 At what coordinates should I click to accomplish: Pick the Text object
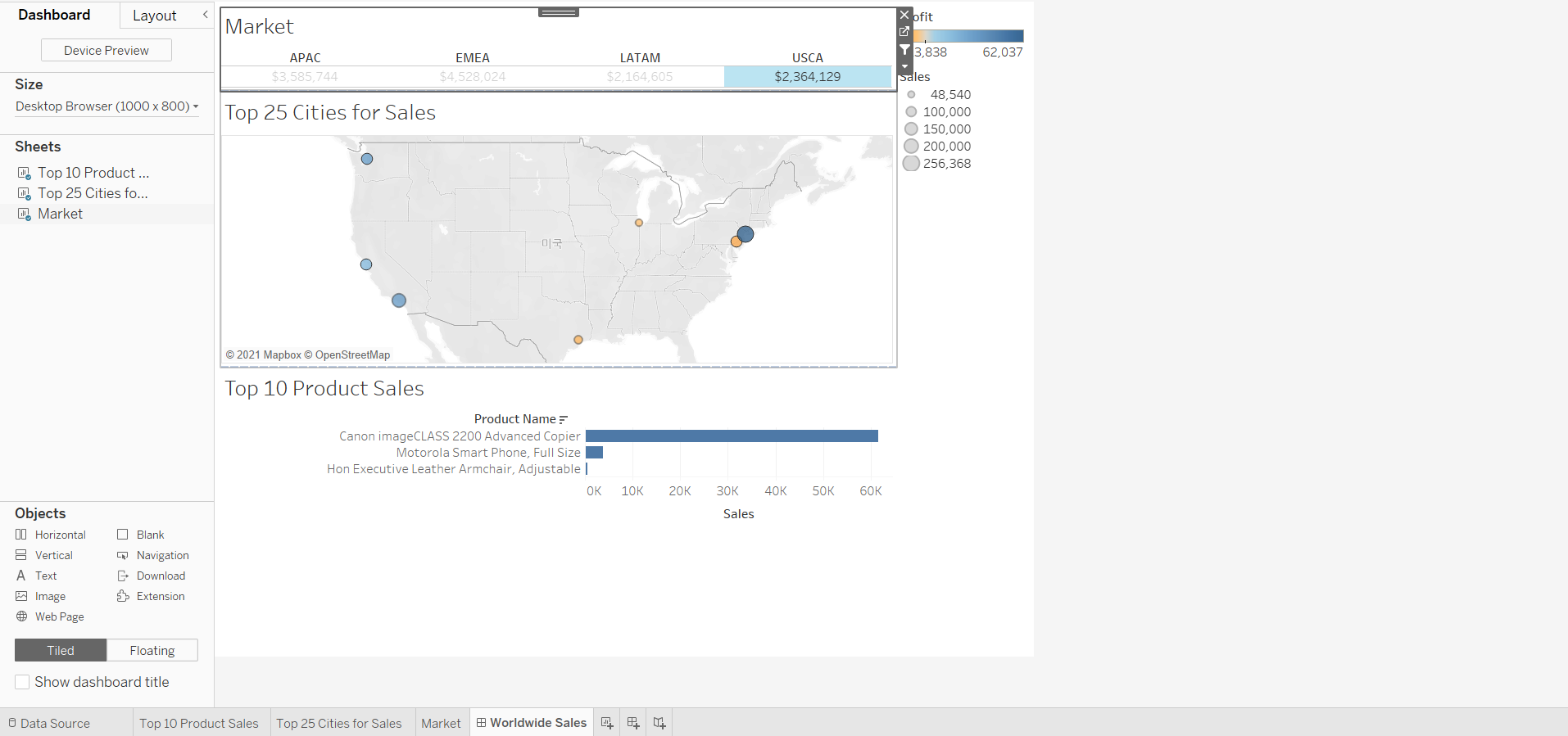pos(36,576)
